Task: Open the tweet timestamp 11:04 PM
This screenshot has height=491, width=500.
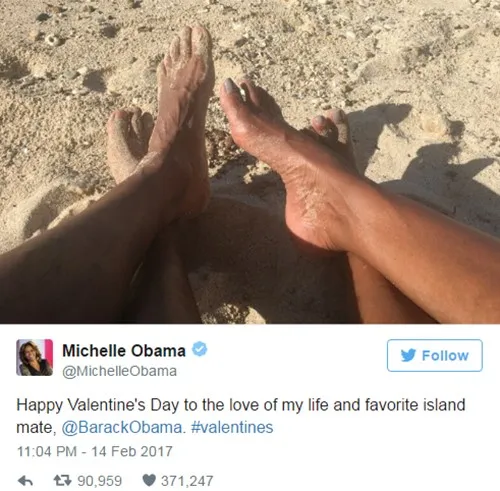Action: (x=47, y=451)
